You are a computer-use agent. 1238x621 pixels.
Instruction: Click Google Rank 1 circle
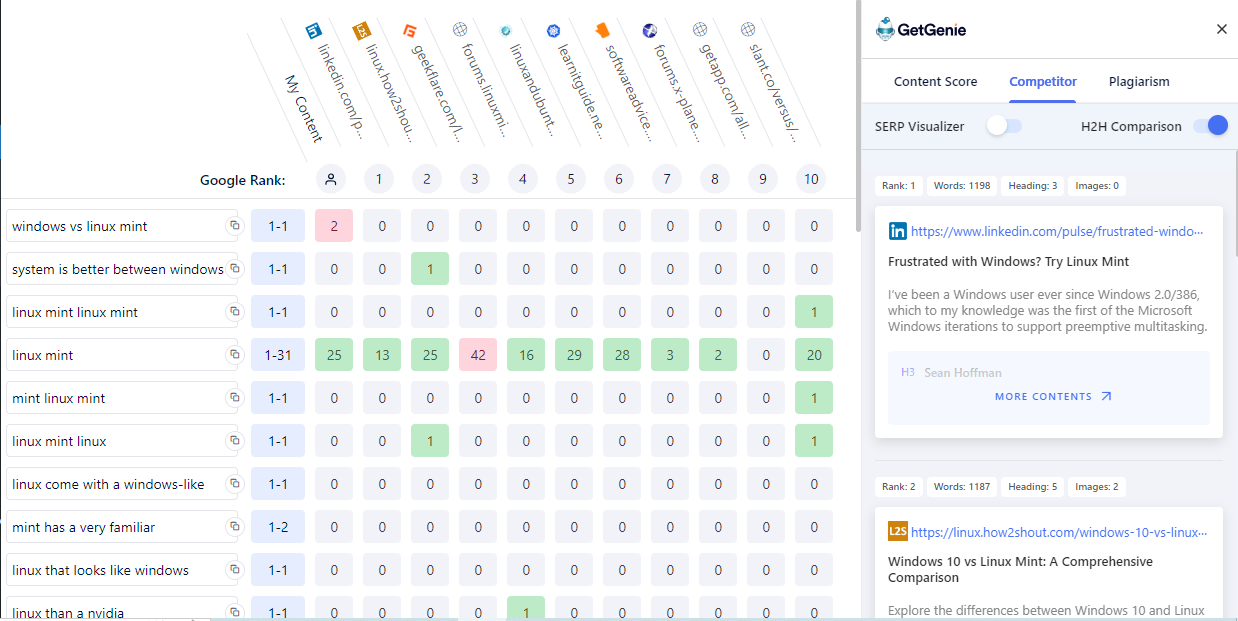click(x=379, y=180)
